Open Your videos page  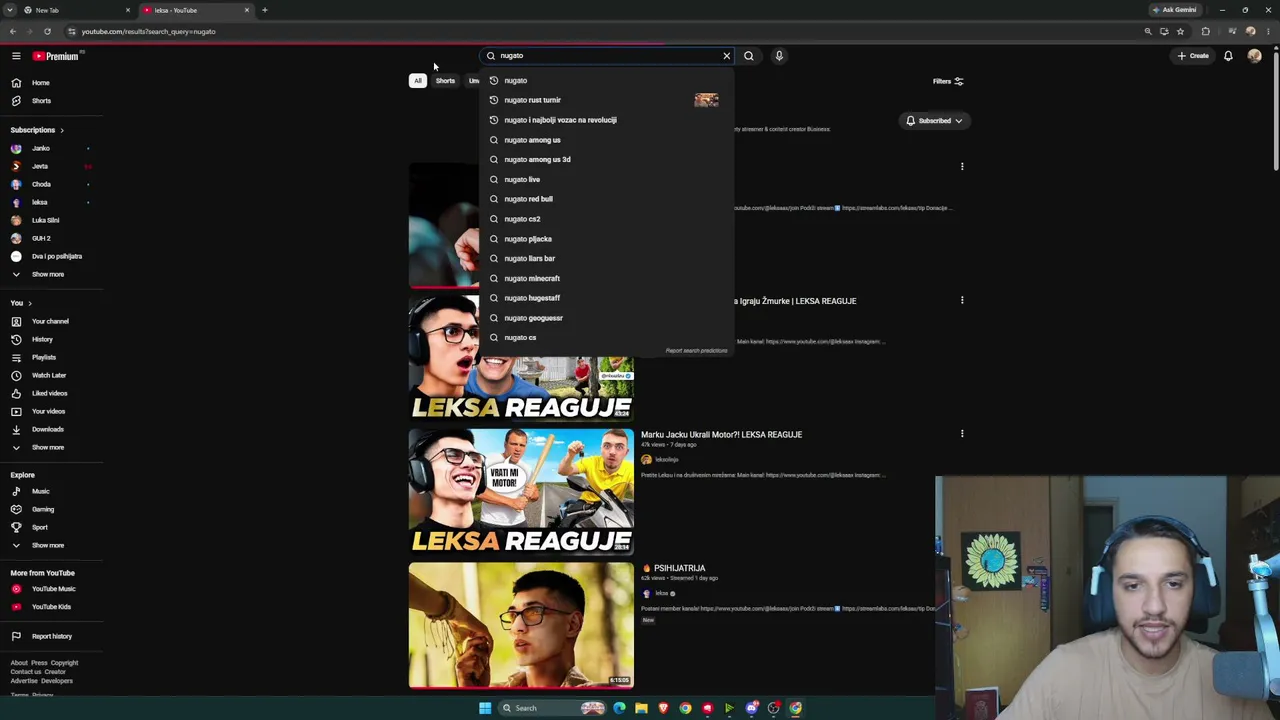pos(50,411)
